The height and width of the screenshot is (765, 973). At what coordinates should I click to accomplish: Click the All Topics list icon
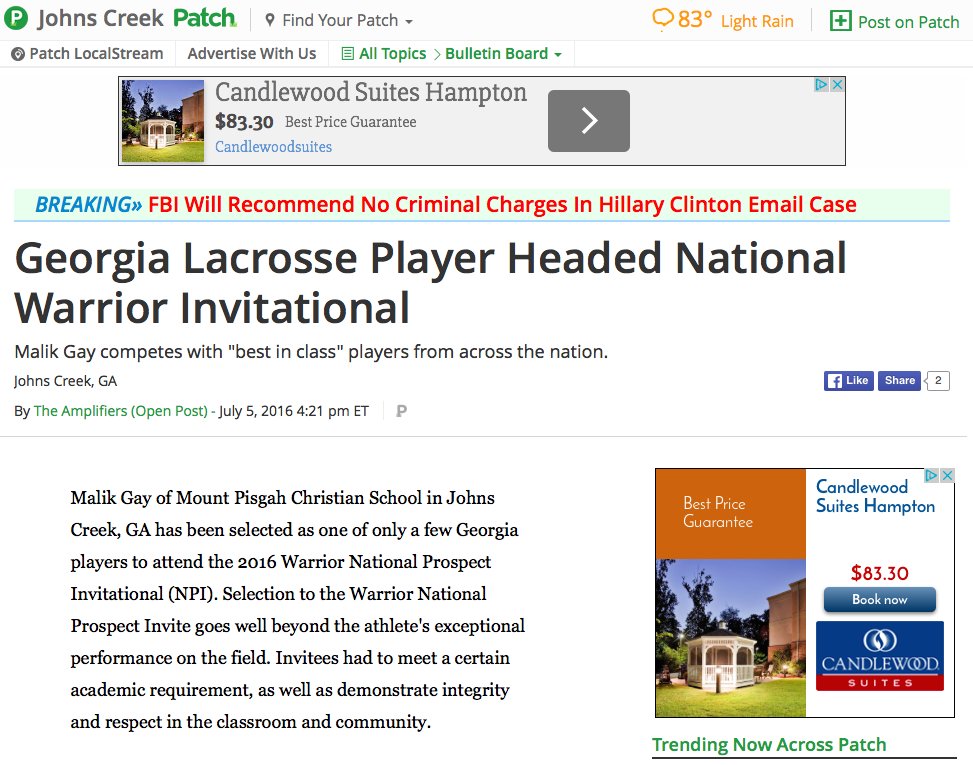coord(348,54)
